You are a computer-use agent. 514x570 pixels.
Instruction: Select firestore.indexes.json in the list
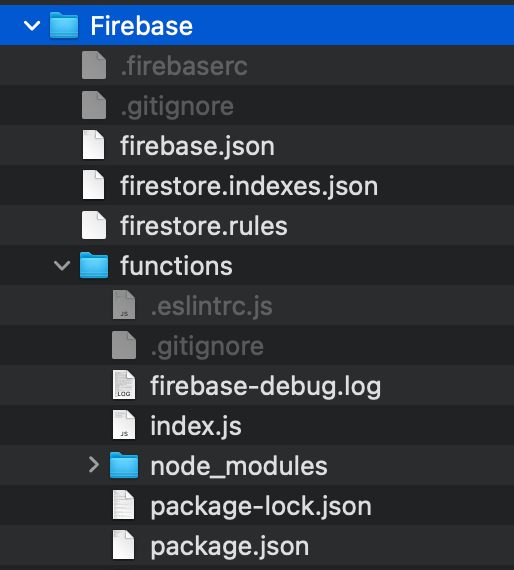[249, 186]
